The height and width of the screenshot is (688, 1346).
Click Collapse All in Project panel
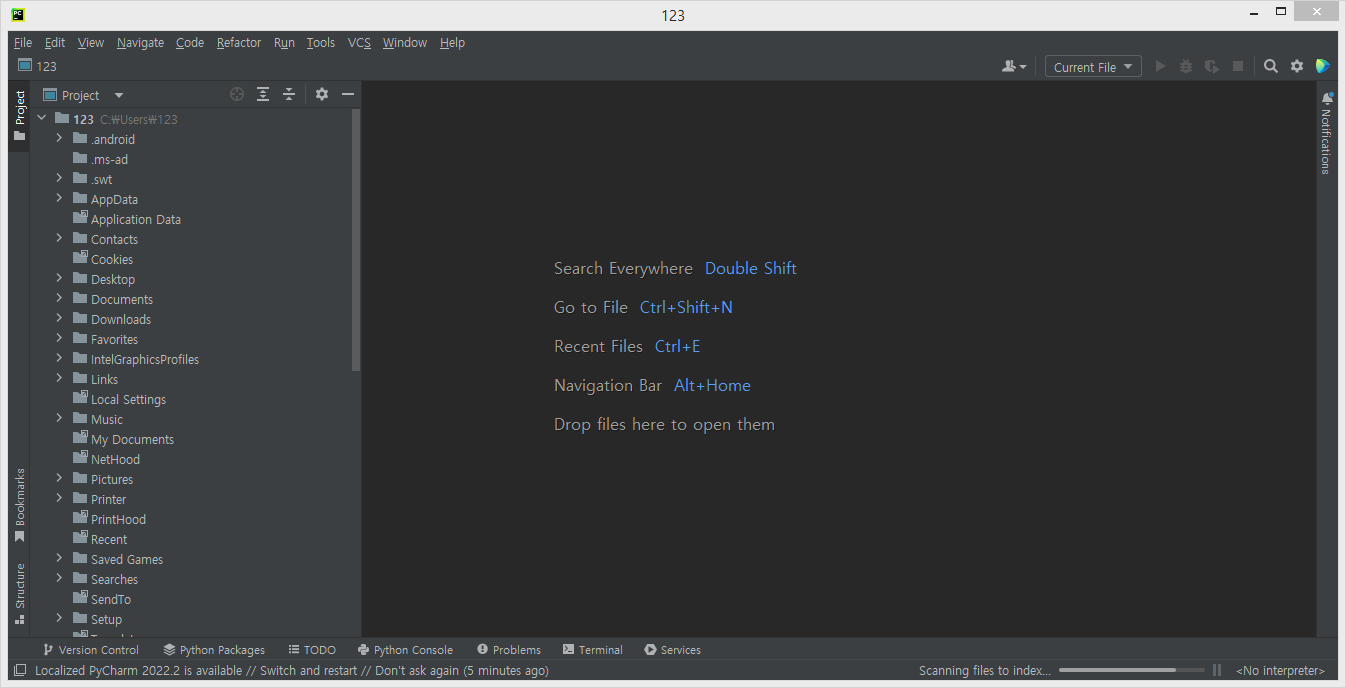289,94
